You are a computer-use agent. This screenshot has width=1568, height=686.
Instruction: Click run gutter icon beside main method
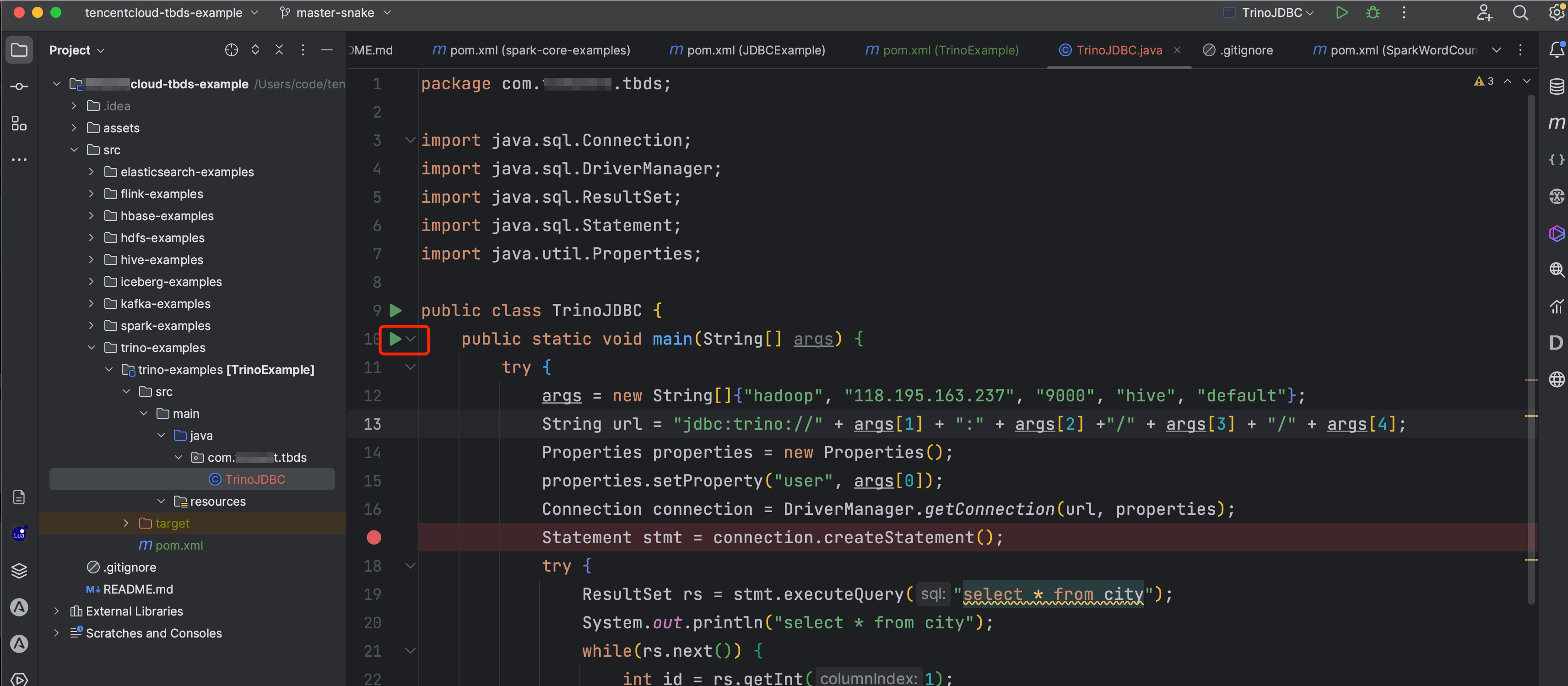(x=395, y=339)
